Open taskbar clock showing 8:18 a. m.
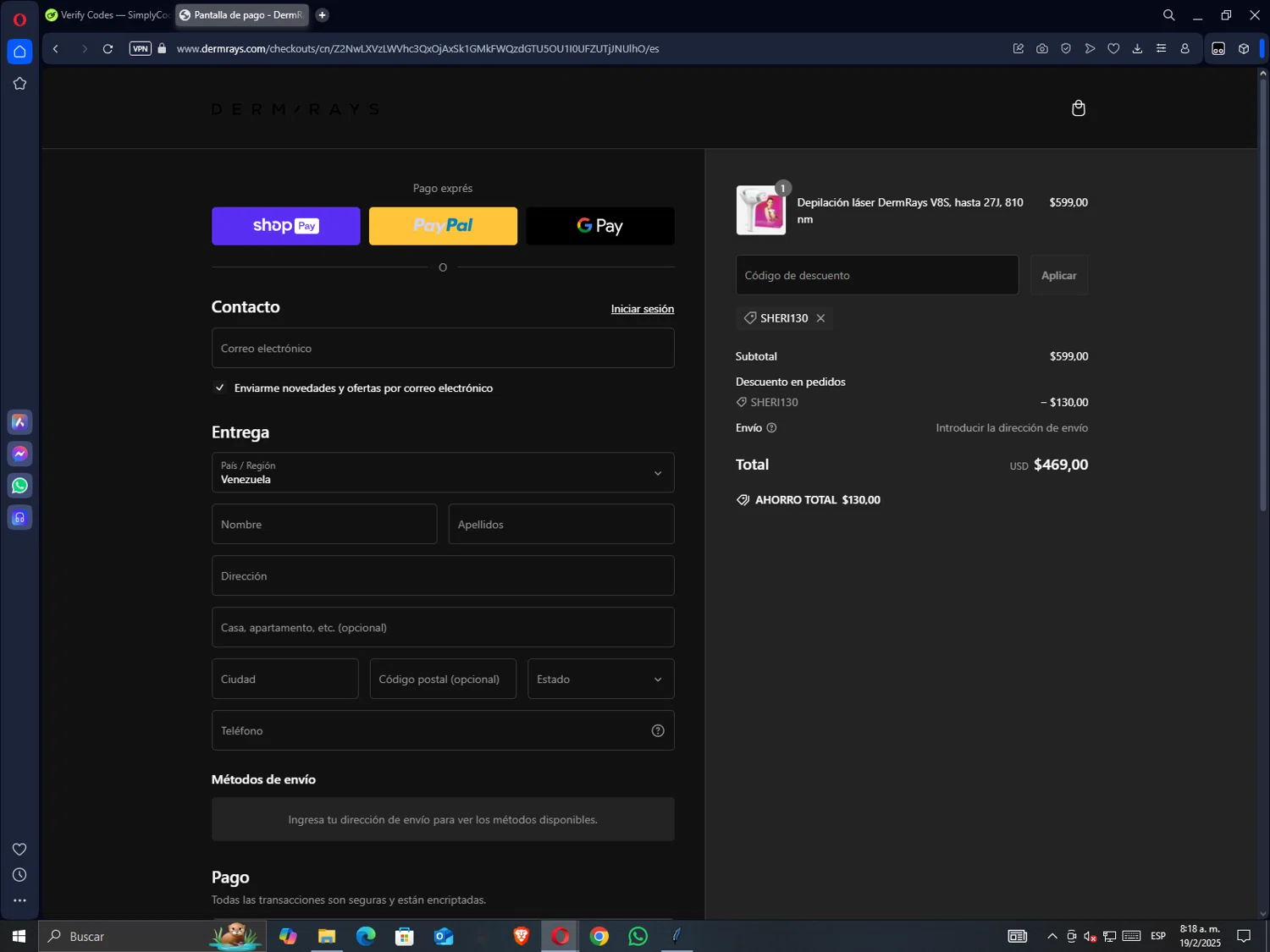Viewport: 1270px width, 952px height. (1201, 937)
